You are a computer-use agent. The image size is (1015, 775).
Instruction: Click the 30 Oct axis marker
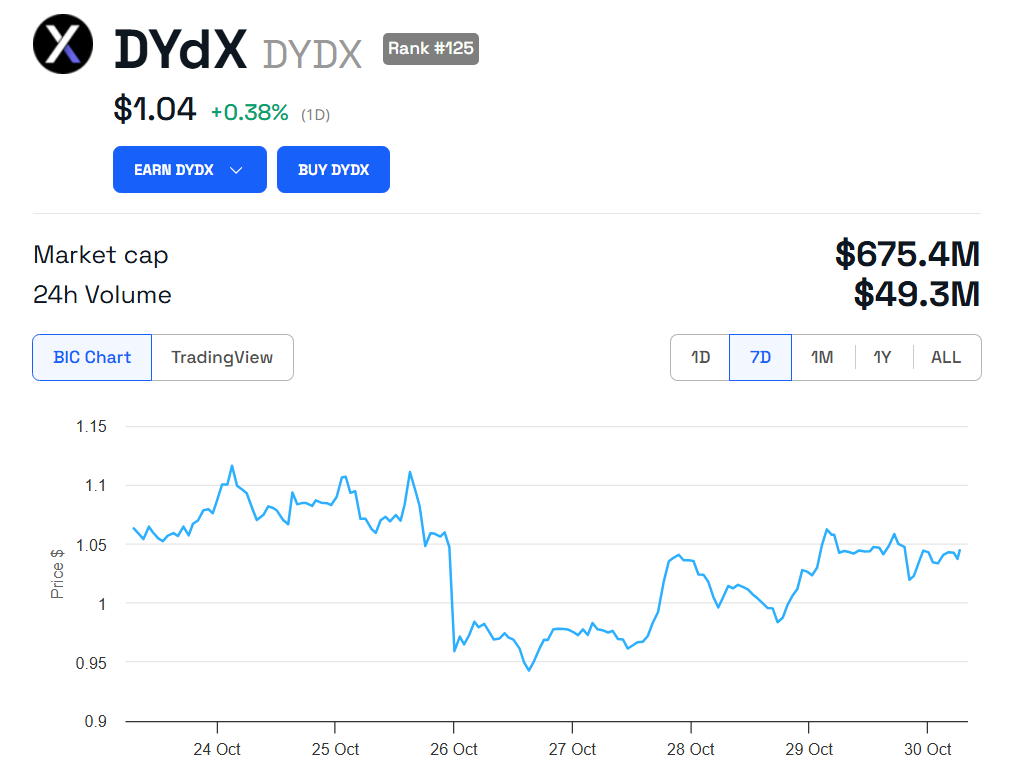point(928,749)
